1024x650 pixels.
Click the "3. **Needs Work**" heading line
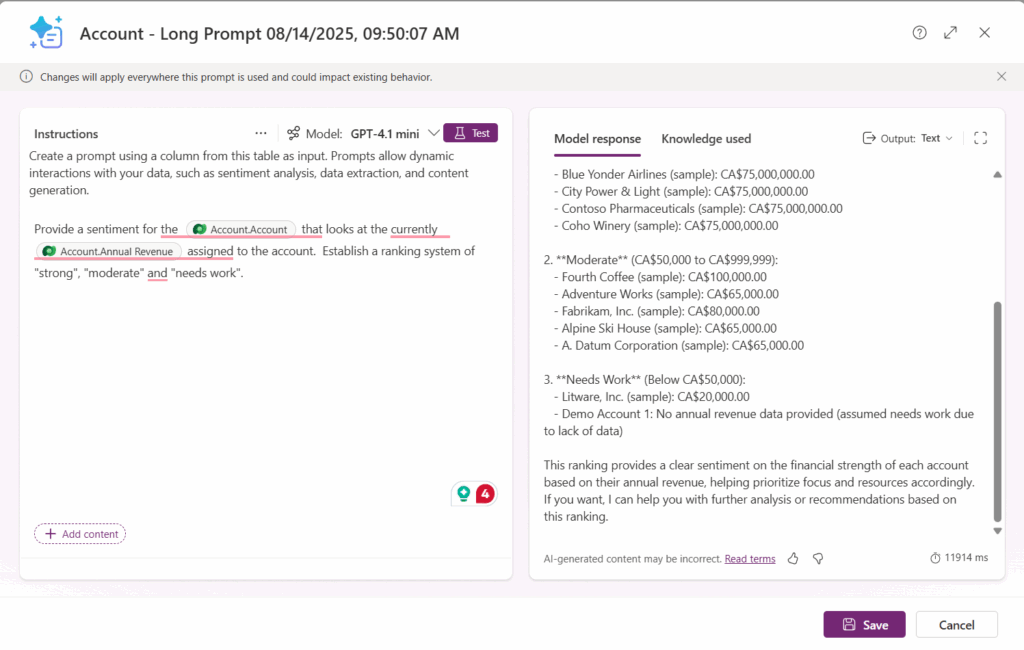pyautogui.click(x=644, y=380)
